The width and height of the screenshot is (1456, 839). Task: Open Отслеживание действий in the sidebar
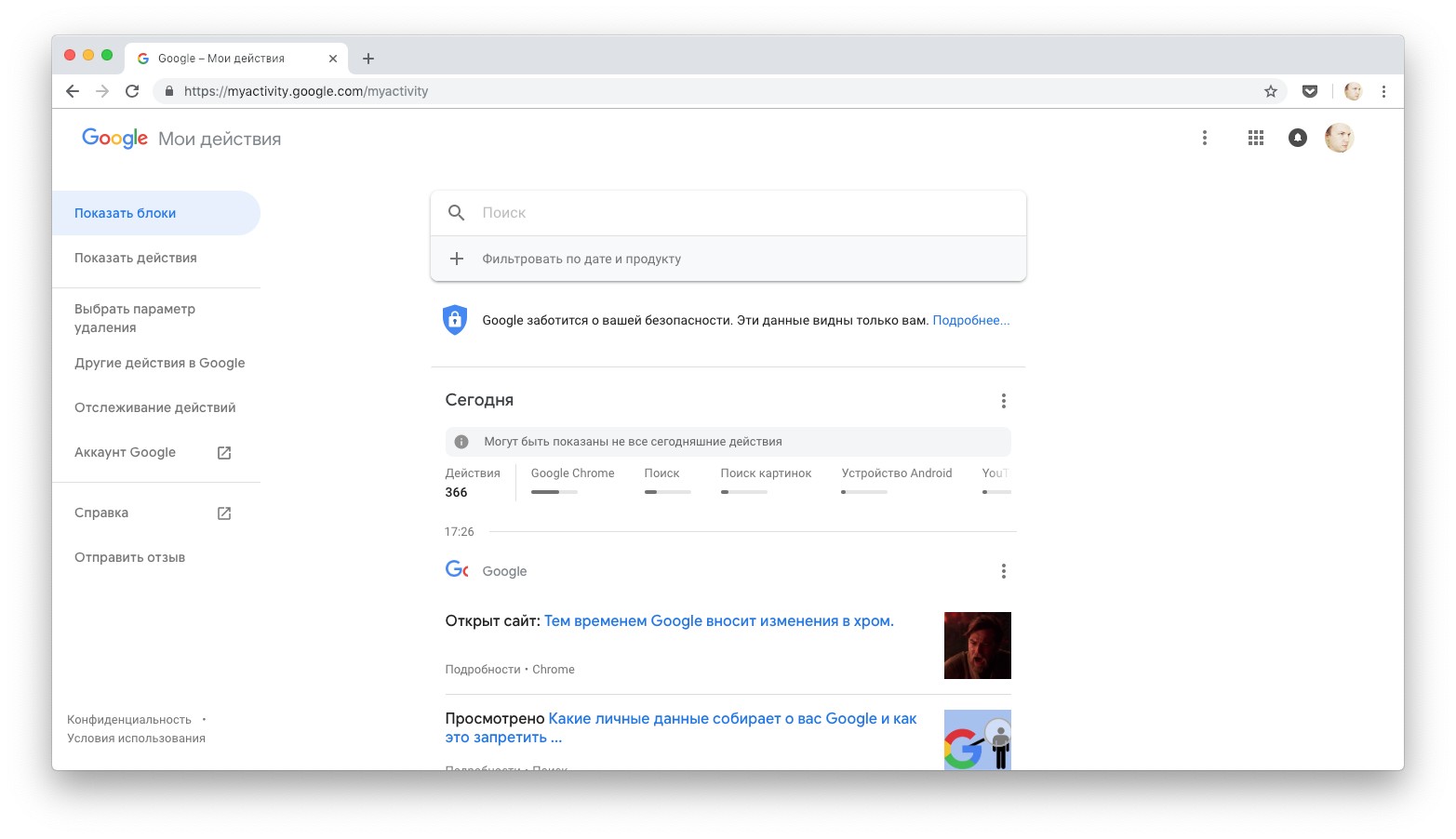(x=155, y=407)
